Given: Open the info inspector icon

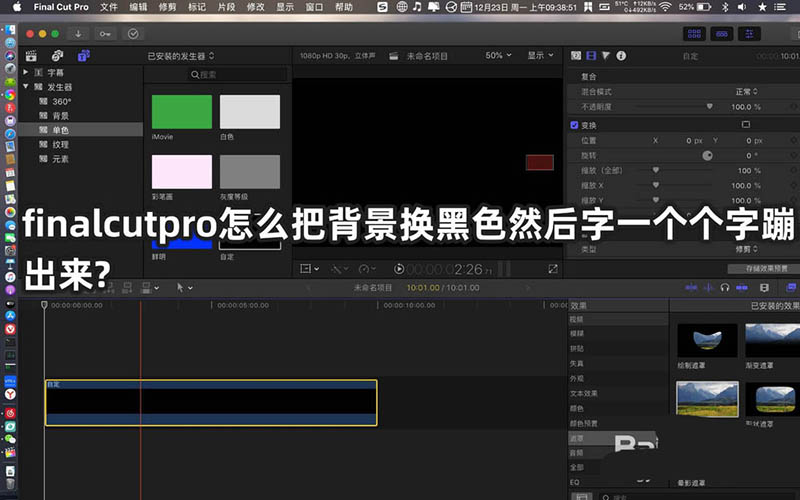Looking at the screenshot, I should (x=621, y=56).
